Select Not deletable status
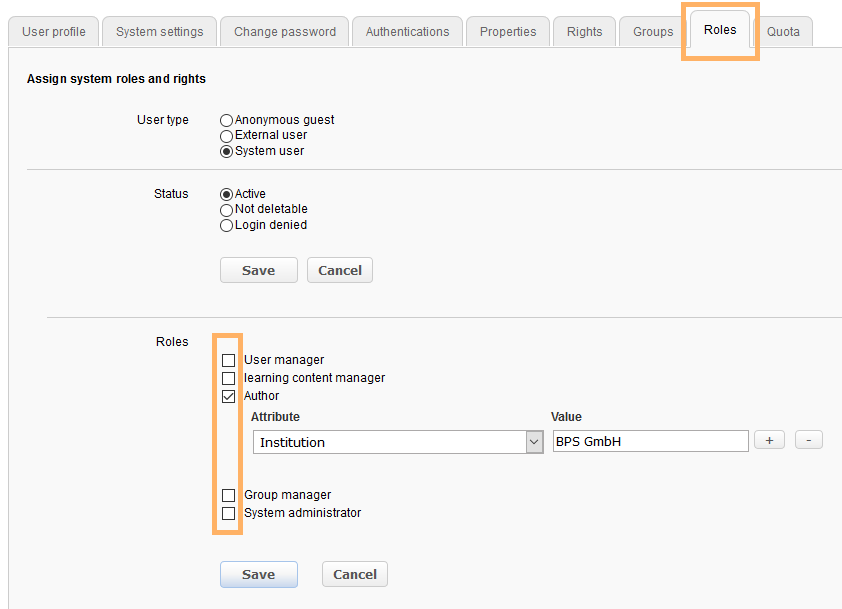Viewport: 842px width, 609px height. click(x=226, y=210)
